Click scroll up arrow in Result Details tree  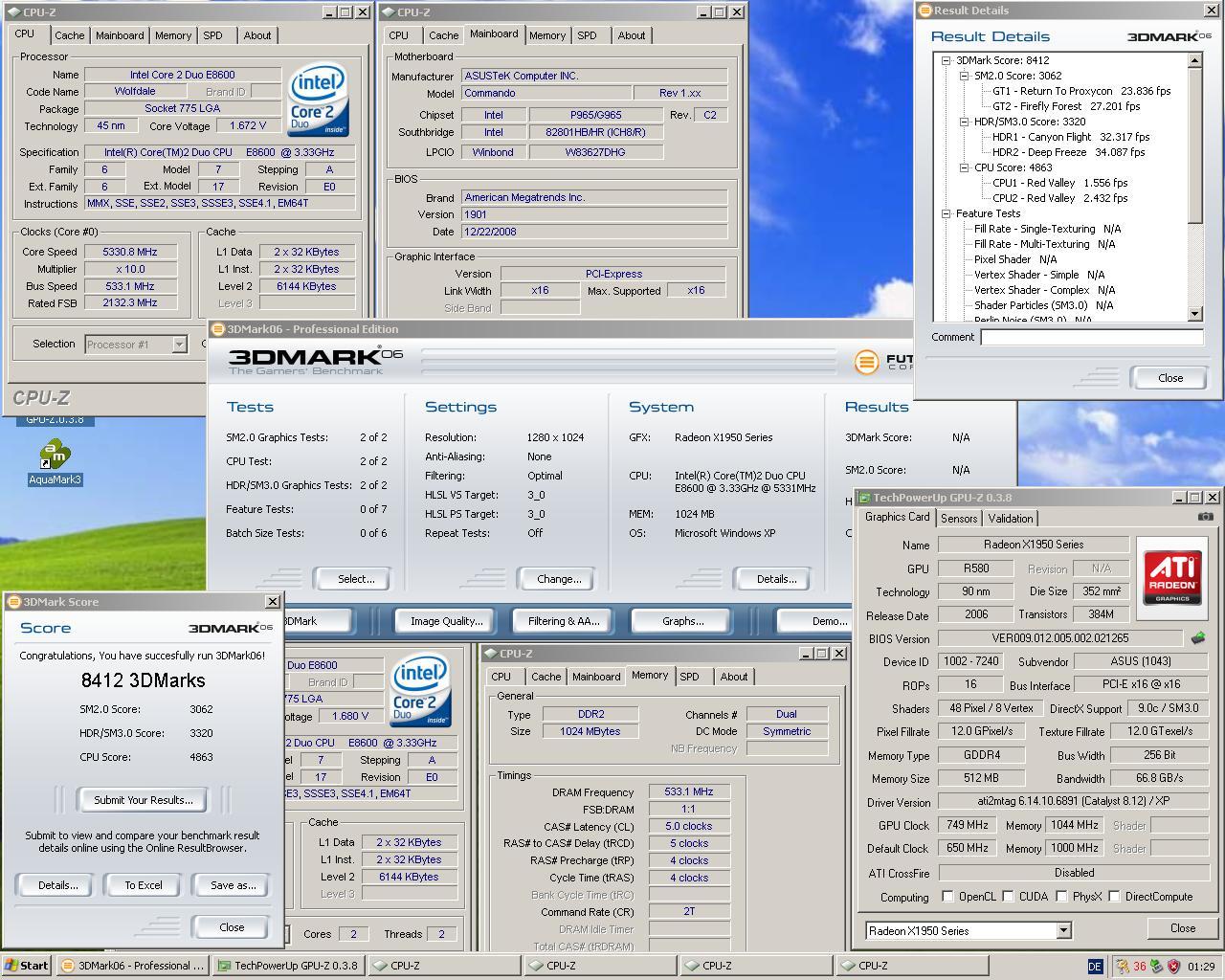[1194, 60]
